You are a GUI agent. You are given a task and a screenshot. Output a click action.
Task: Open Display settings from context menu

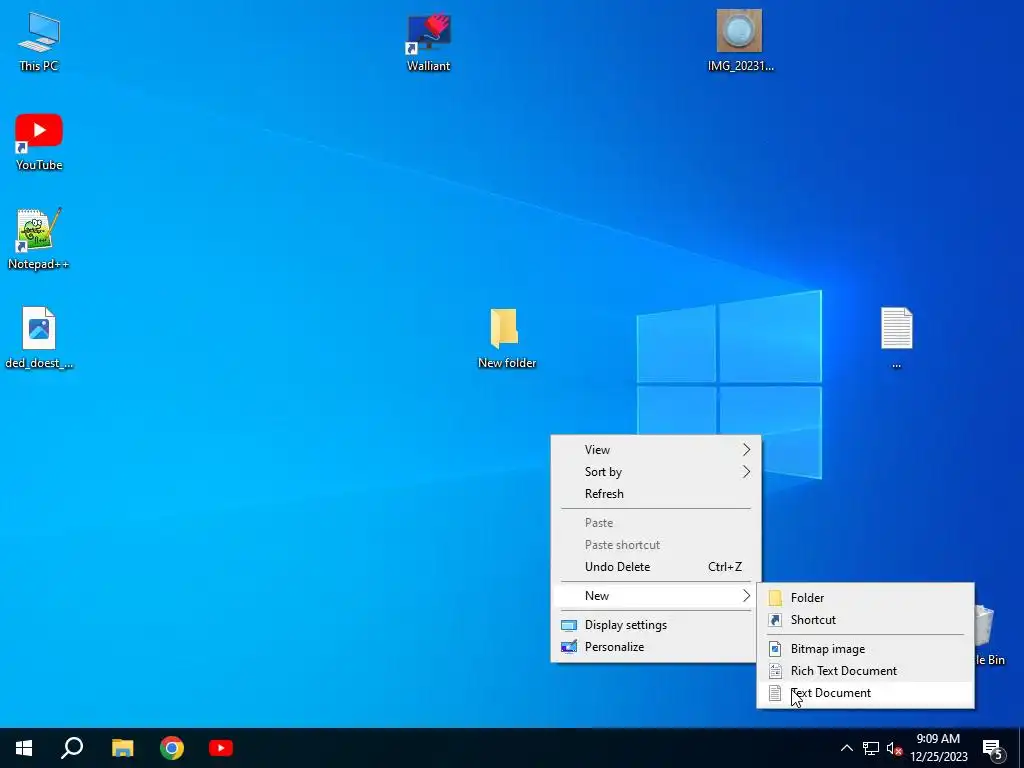tap(656, 625)
